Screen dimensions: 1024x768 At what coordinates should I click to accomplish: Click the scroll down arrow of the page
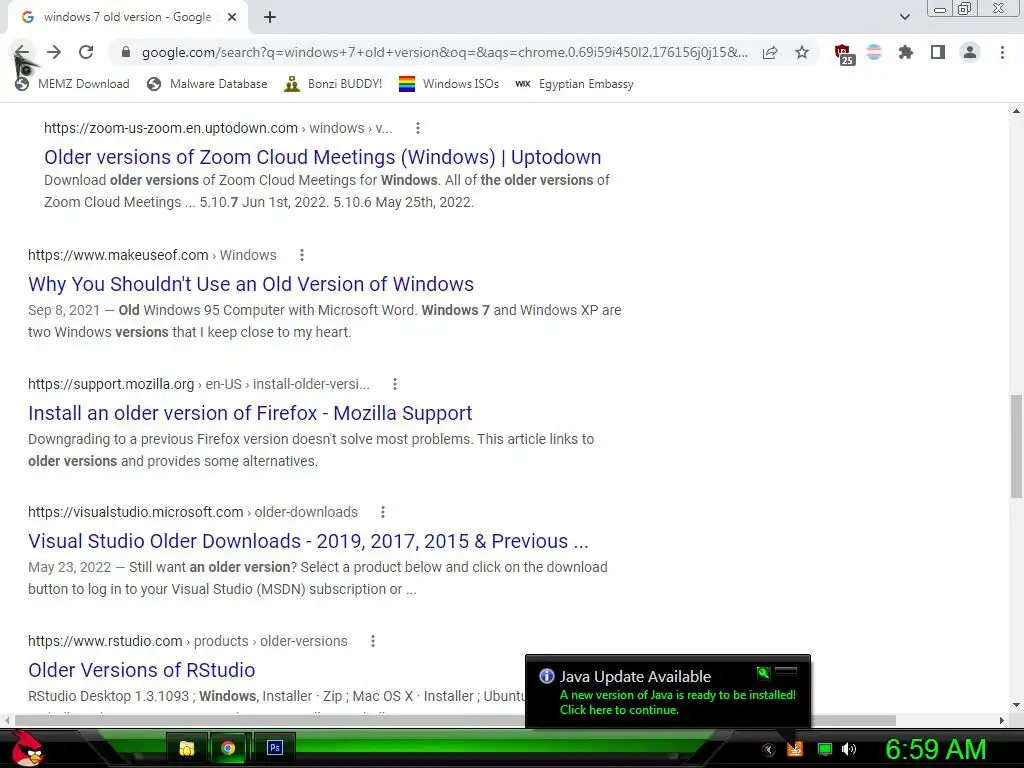(1016, 705)
